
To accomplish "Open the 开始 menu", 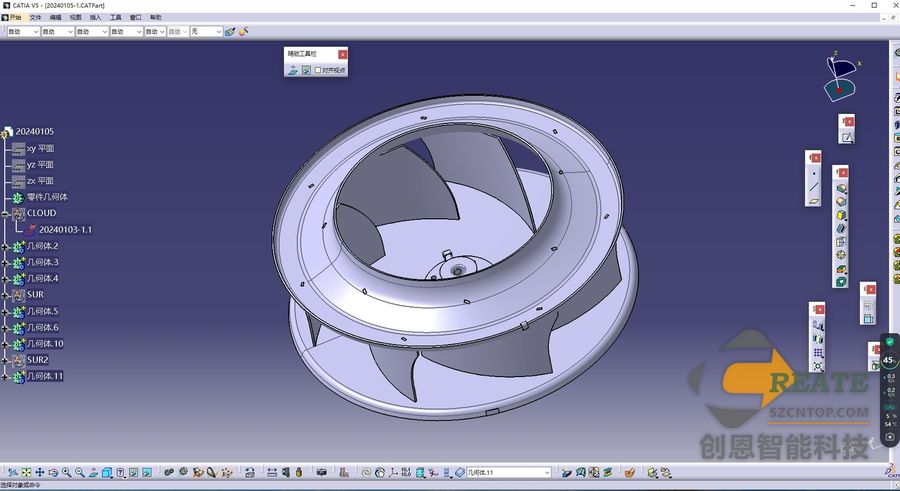I will (x=15, y=17).
